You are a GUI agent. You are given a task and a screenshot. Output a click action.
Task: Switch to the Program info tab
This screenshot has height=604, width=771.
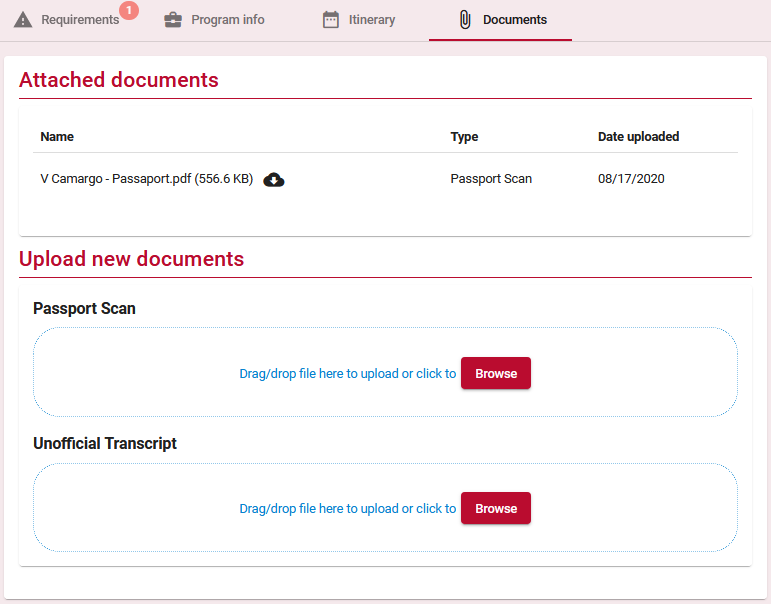point(214,20)
